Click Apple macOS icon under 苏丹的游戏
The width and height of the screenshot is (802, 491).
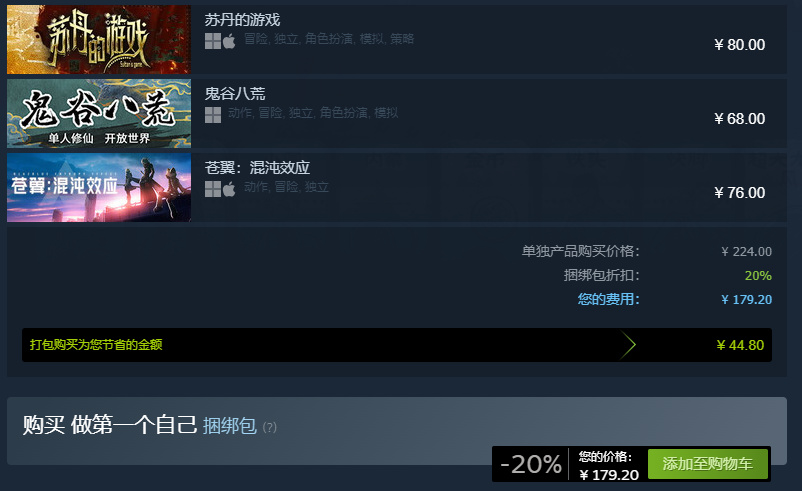tap(229, 41)
